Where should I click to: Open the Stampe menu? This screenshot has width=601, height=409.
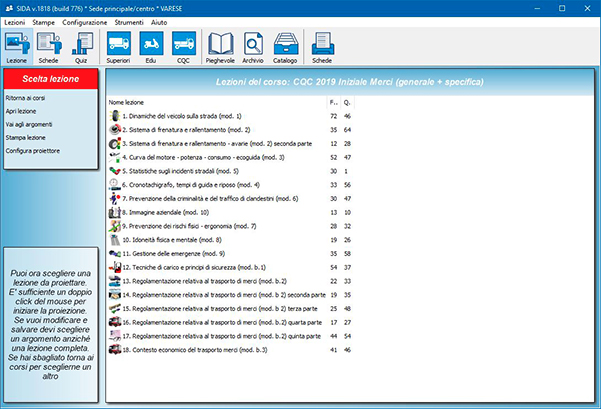[44, 21]
